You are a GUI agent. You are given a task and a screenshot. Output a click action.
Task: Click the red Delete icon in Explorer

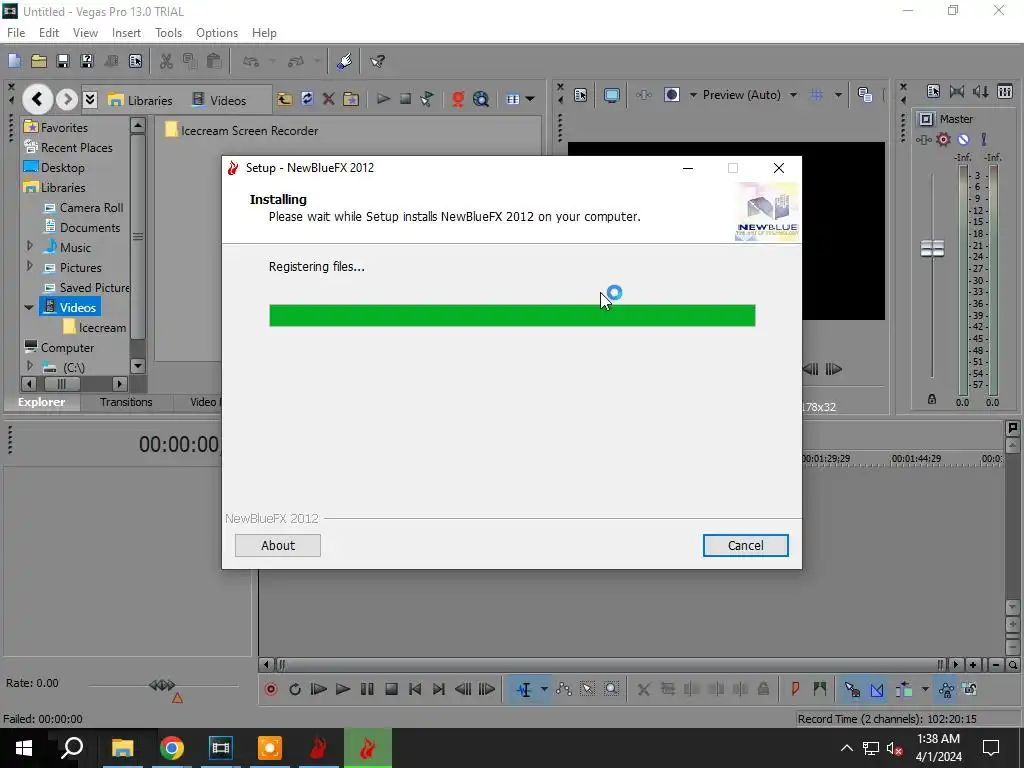(x=328, y=99)
